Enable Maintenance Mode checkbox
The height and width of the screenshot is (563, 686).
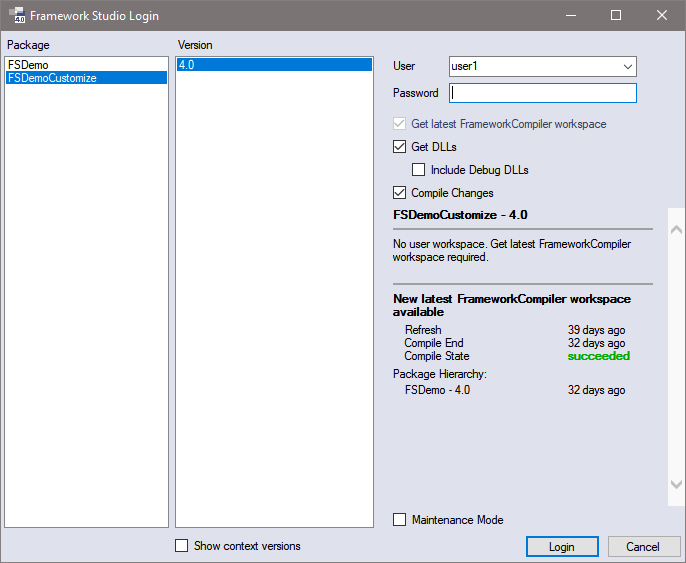click(x=399, y=520)
